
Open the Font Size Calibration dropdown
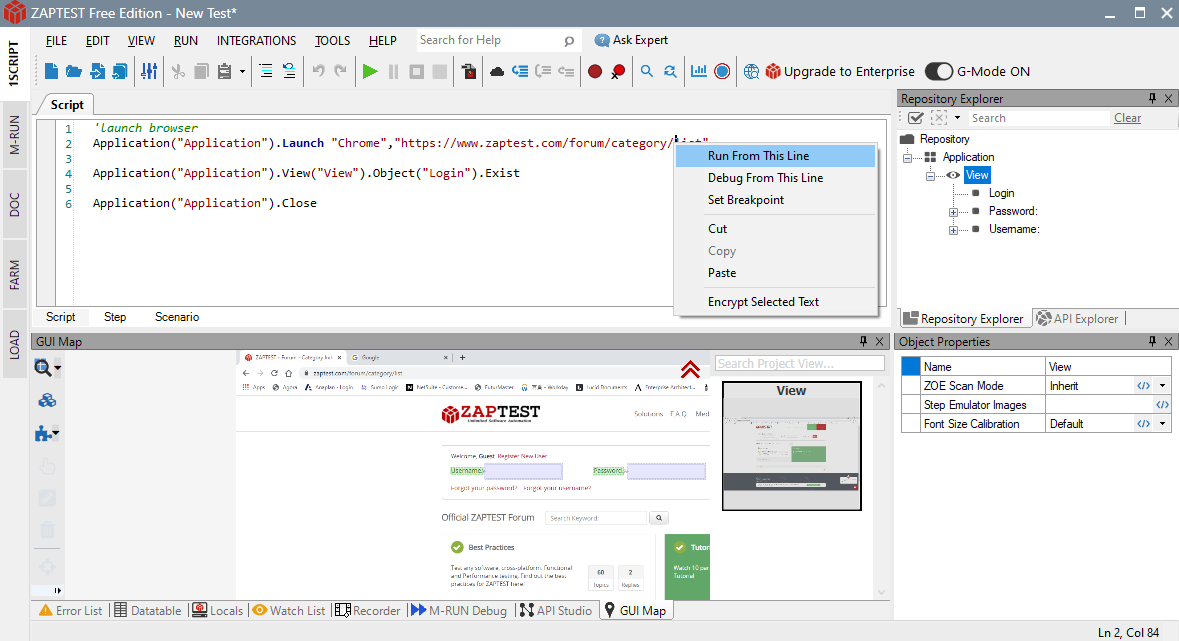[1162, 424]
